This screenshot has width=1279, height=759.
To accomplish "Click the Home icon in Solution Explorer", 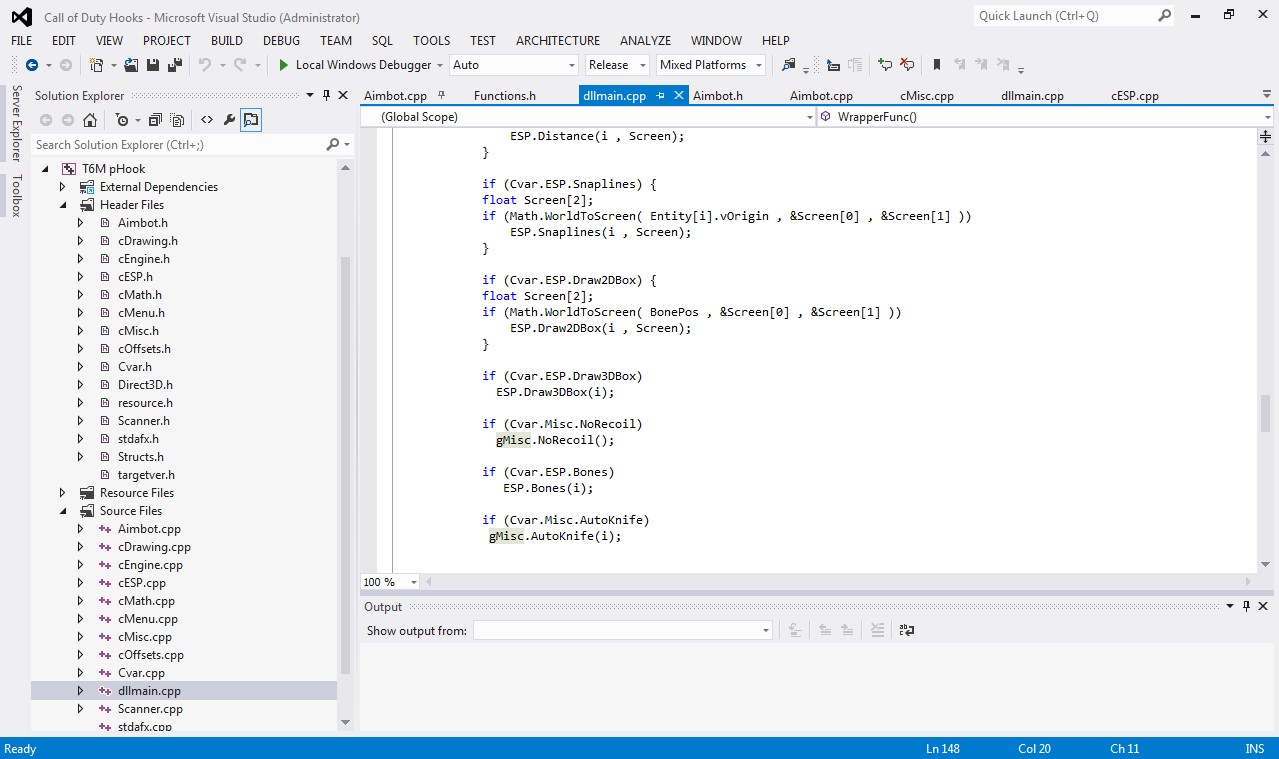I will click(90, 120).
